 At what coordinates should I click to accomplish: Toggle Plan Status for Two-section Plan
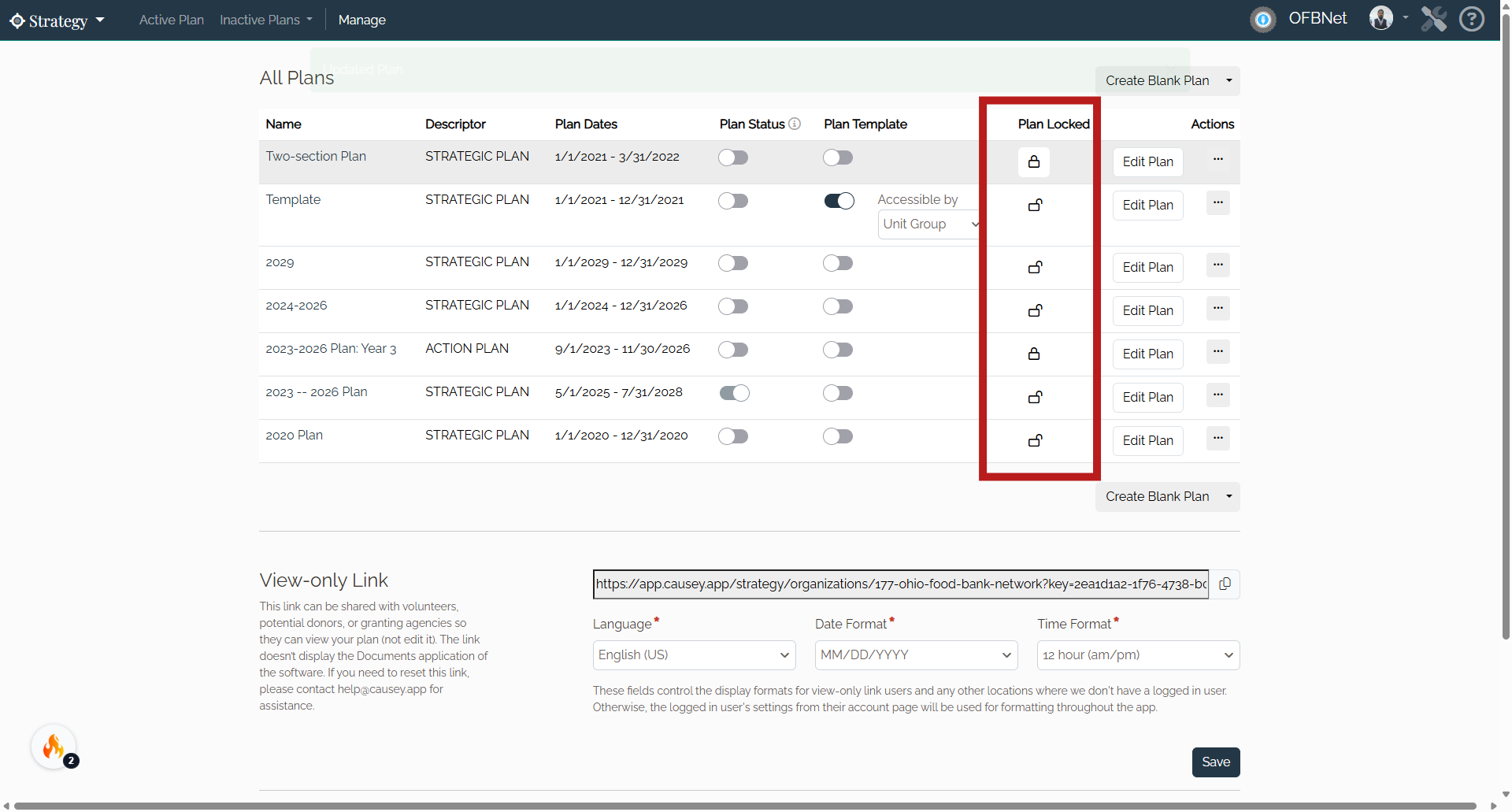pos(733,158)
